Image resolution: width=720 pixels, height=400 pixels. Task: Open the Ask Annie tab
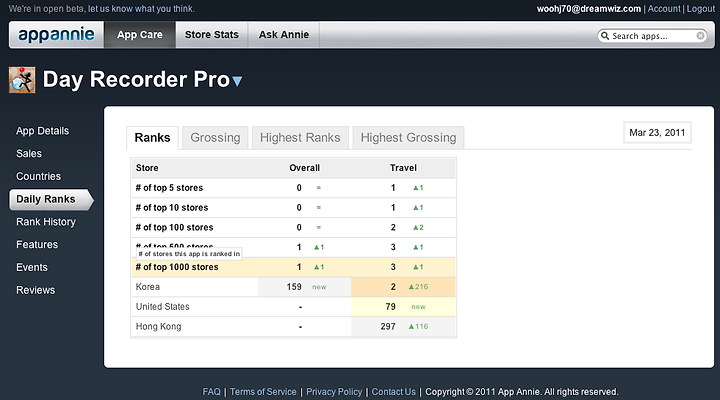[284, 34]
